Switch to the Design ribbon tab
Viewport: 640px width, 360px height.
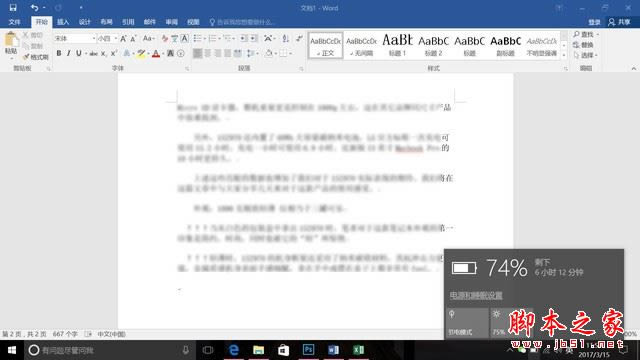pos(84,22)
